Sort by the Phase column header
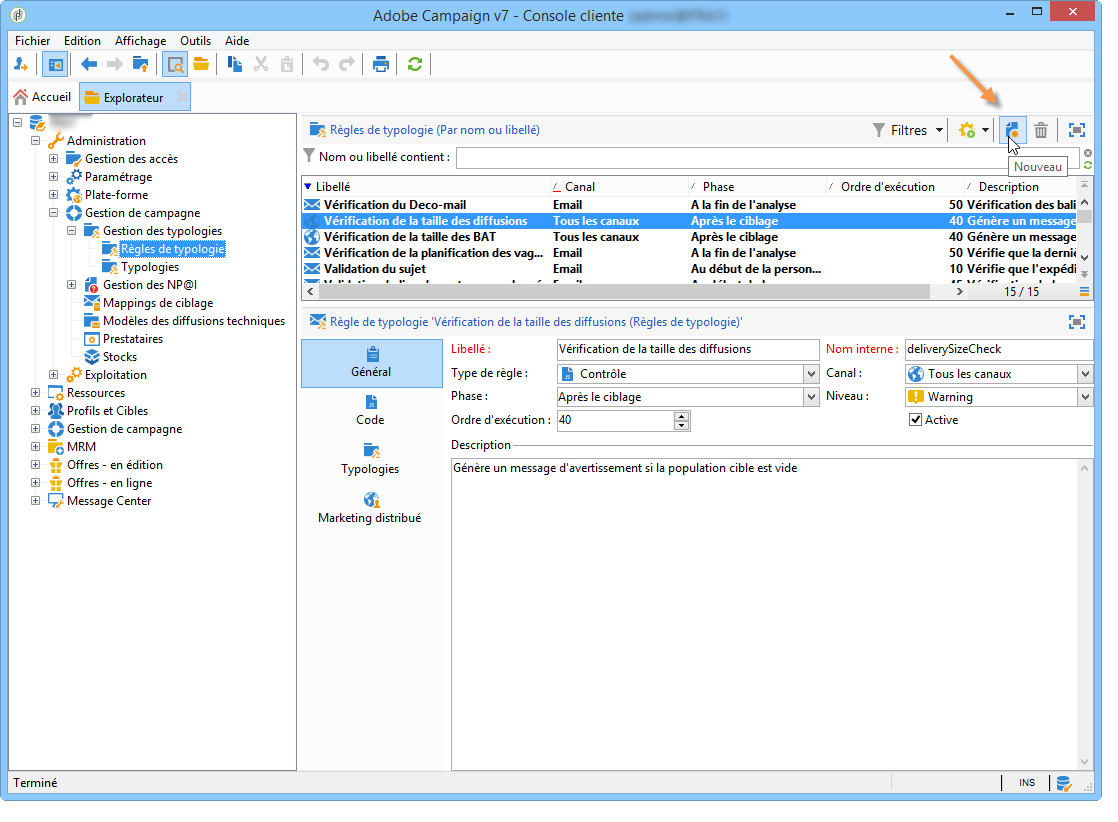This screenshot has width=1118, height=822. coord(757,187)
